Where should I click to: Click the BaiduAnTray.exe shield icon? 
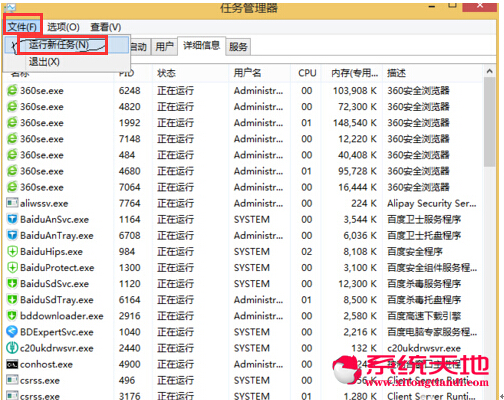pyautogui.click(x=12, y=235)
